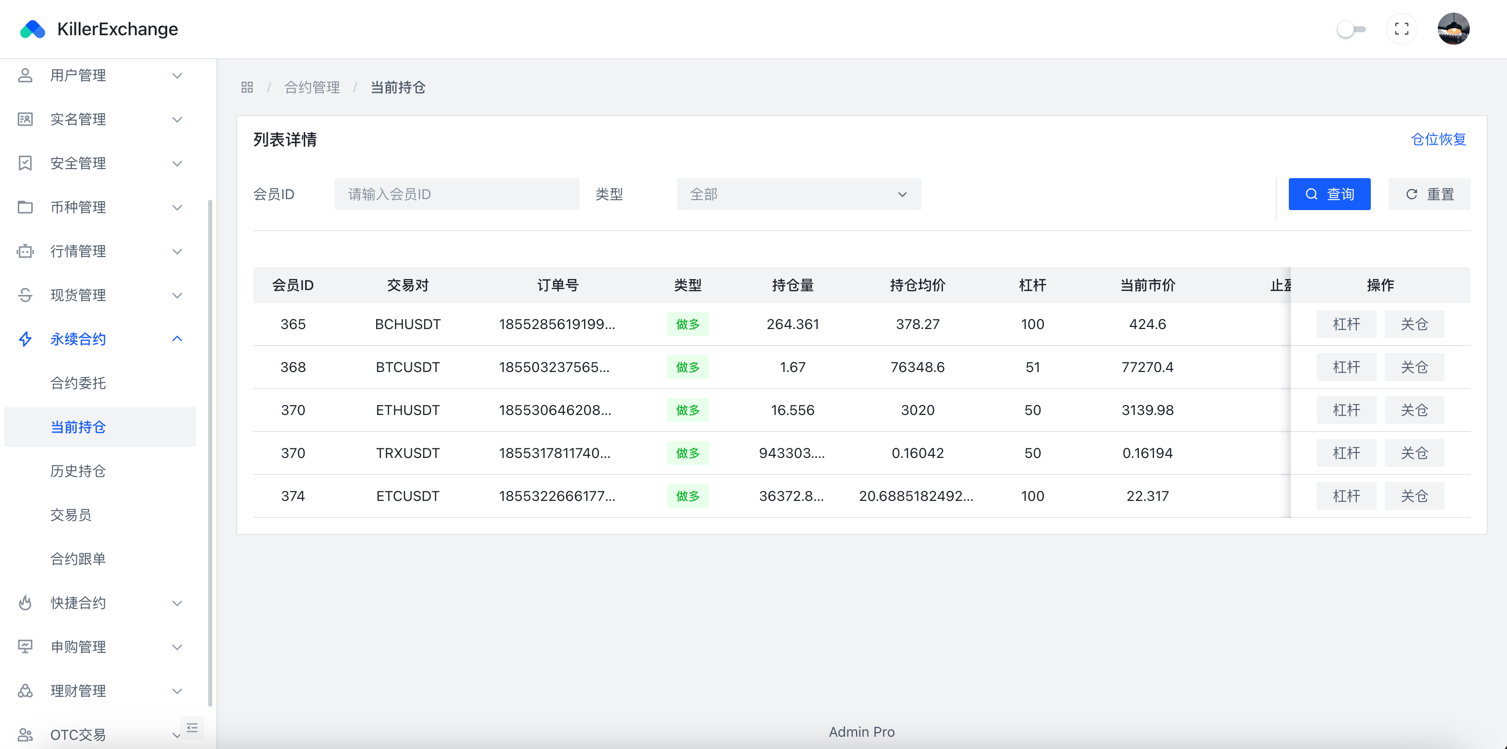Screen dimensions: 1507x749
Task: Click the 重置 reset button
Action: point(1429,194)
